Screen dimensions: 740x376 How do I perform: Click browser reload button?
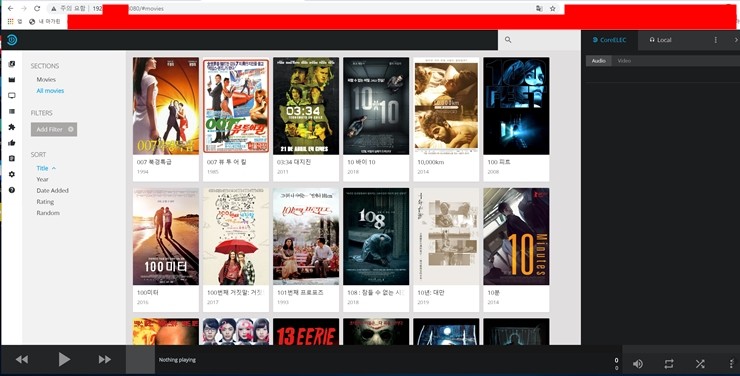(x=37, y=8)
